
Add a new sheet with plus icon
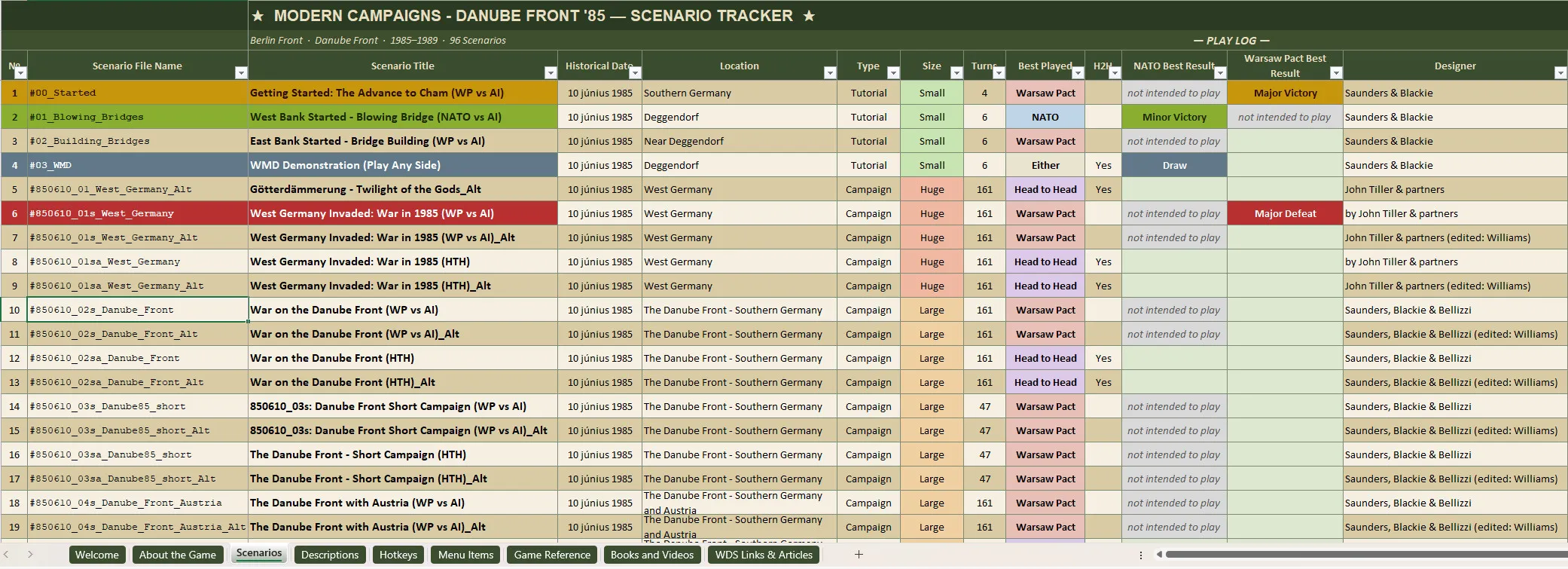pyautogui.click(x=859, y=555)
